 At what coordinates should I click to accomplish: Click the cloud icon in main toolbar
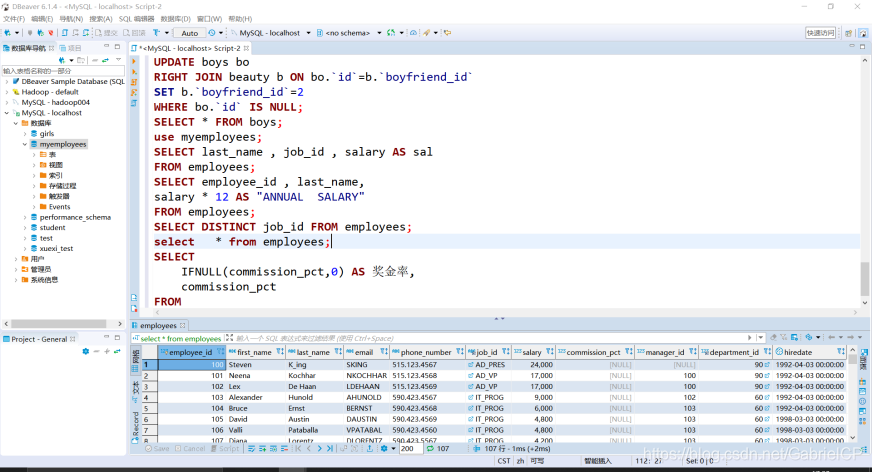pos(413,33)
